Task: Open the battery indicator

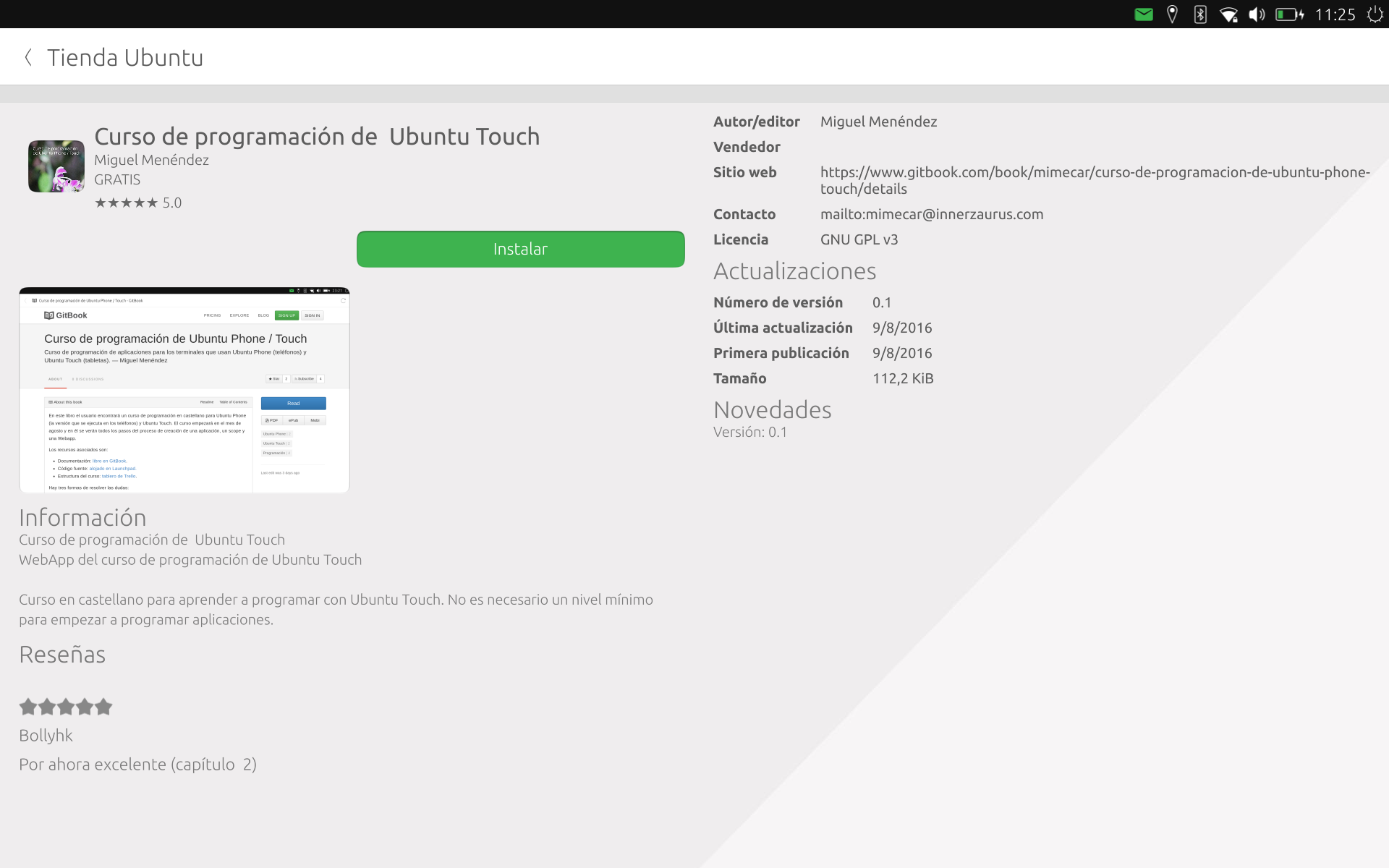Action: click(x=1289, y=14)
